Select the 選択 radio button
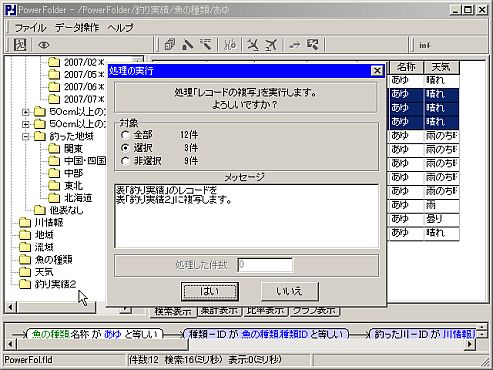The height and width of the screenshot is (370, 493). click(x=125, y=148)
